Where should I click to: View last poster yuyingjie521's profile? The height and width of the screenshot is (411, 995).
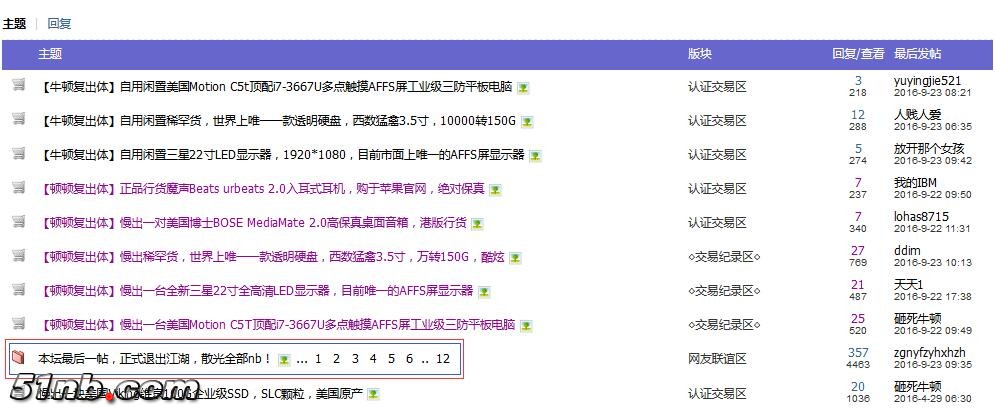(x=927, y=80)
